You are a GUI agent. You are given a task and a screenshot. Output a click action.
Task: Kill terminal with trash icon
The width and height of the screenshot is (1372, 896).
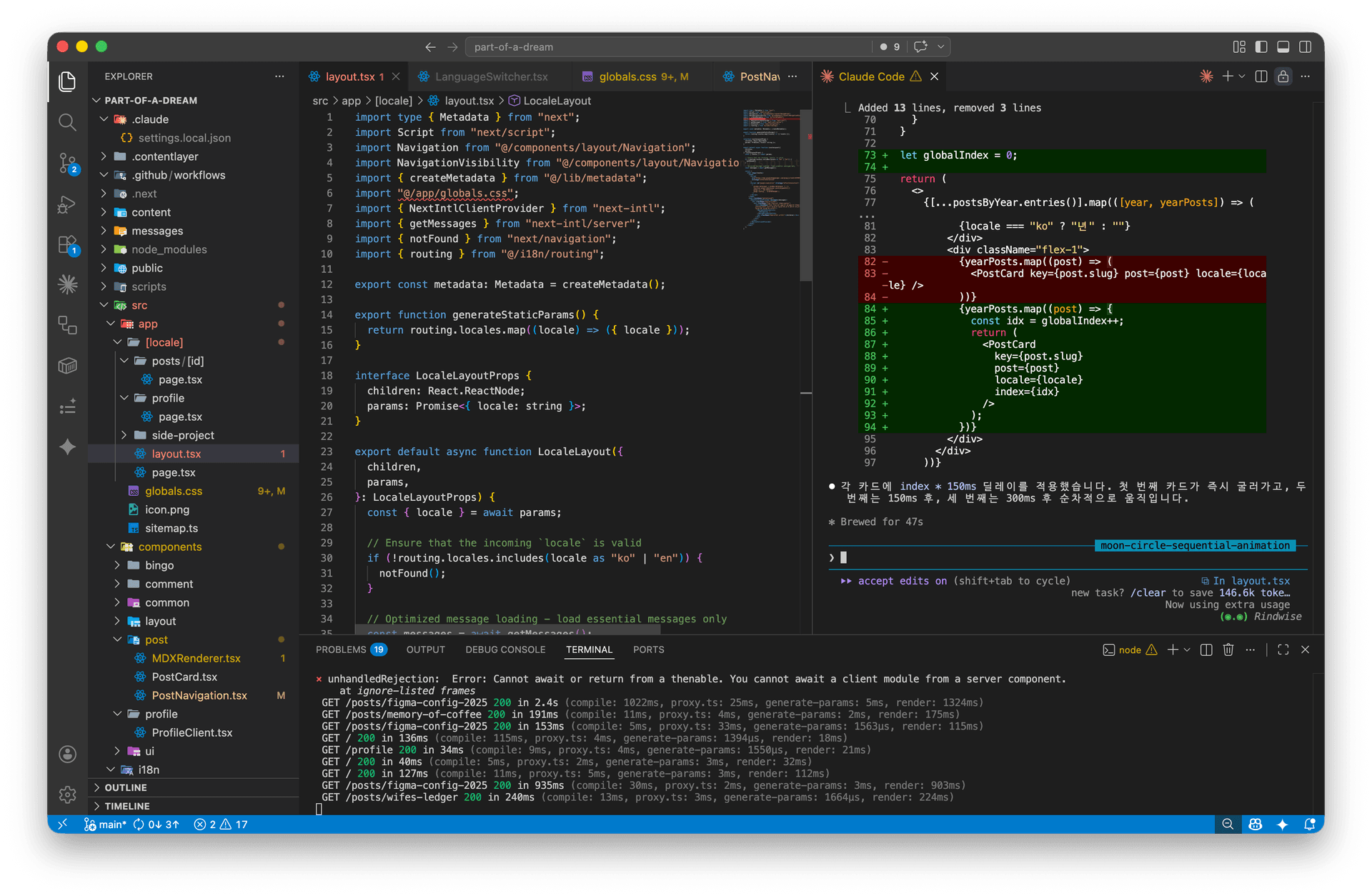(1228, 649)
